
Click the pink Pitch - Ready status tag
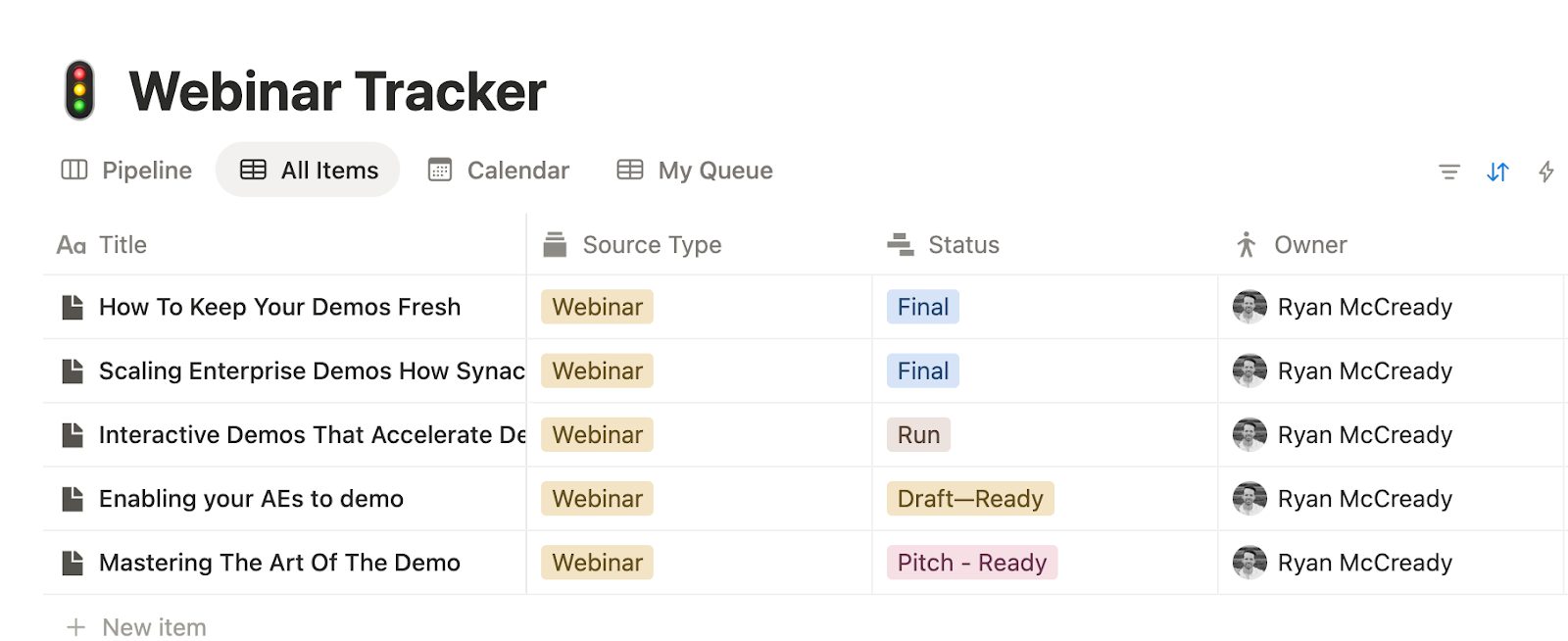971,563
